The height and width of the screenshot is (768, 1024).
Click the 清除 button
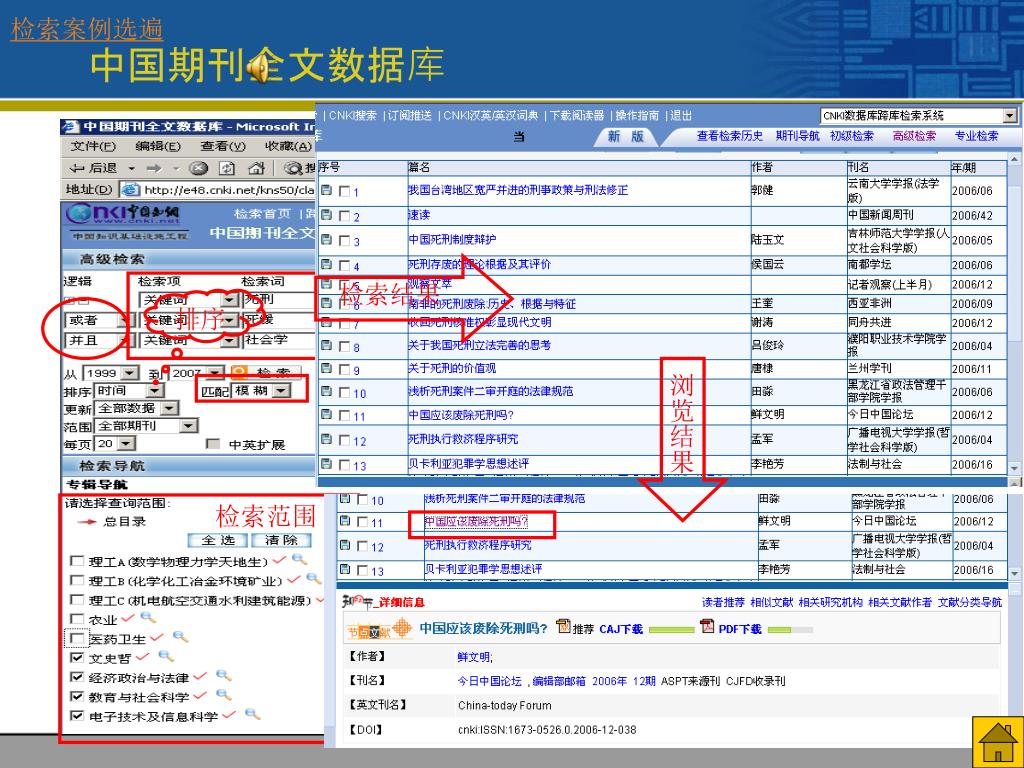(x=281, y=540)
